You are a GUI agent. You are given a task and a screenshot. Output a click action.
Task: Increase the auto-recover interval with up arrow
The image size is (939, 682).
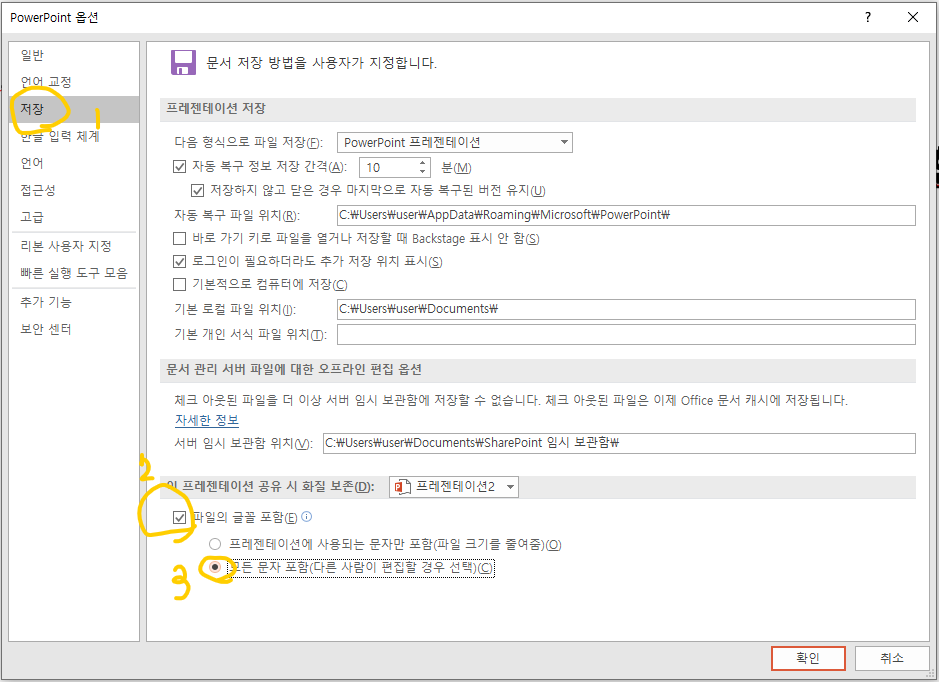point(422,162)
